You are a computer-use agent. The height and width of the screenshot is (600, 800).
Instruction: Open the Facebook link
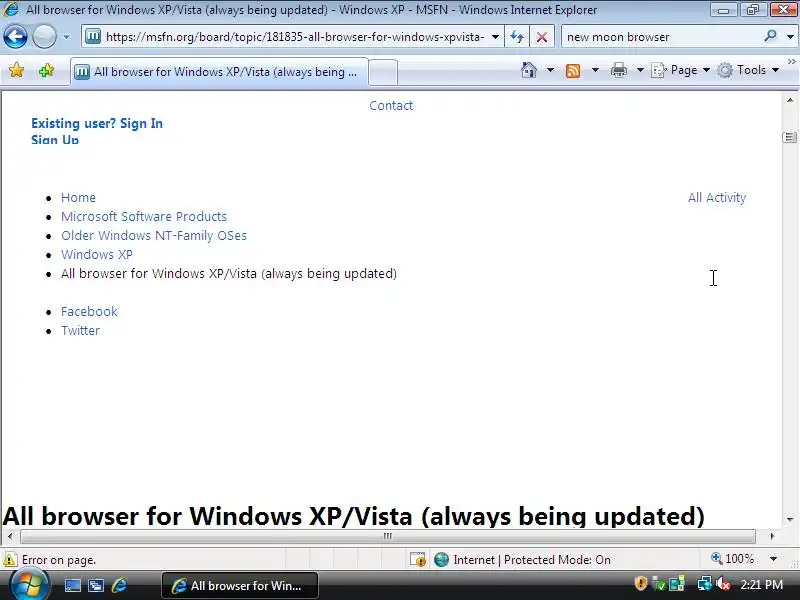(89, 311)
